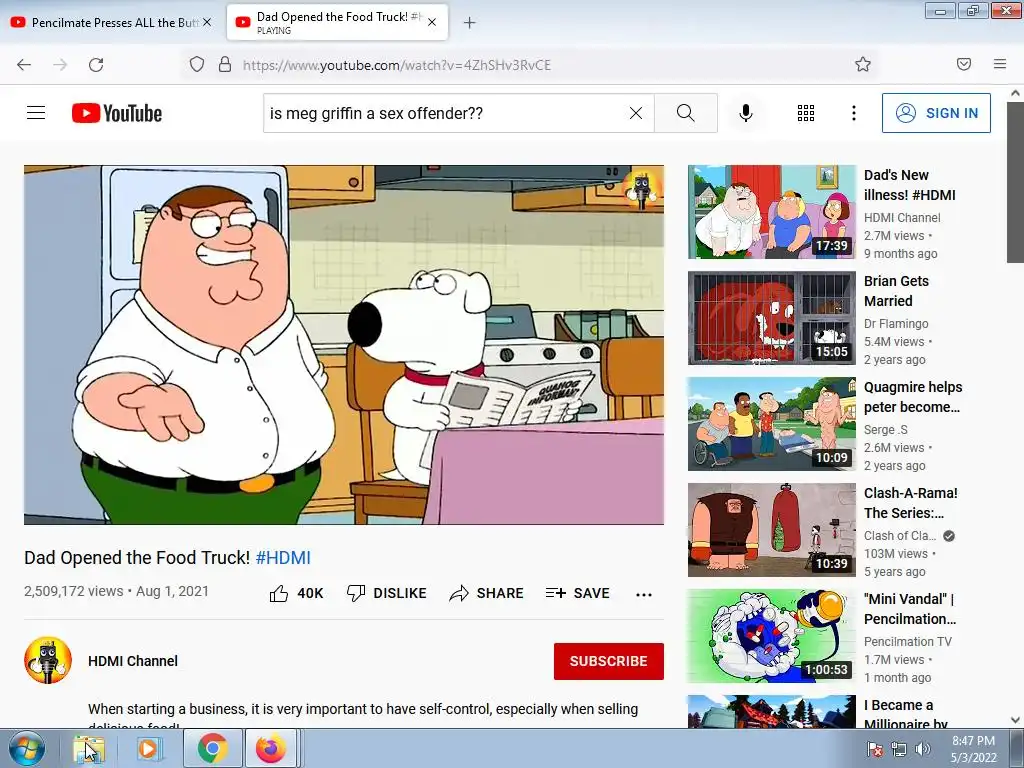The height and width of the screenshot is (768, 1024).
Task: Clear the search box text
Action: point(635,113)
